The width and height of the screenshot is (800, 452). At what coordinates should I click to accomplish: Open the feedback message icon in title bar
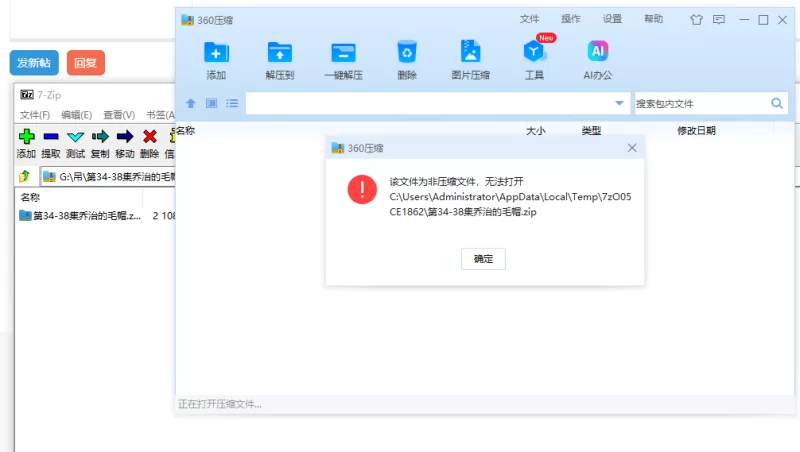[719, 20]
